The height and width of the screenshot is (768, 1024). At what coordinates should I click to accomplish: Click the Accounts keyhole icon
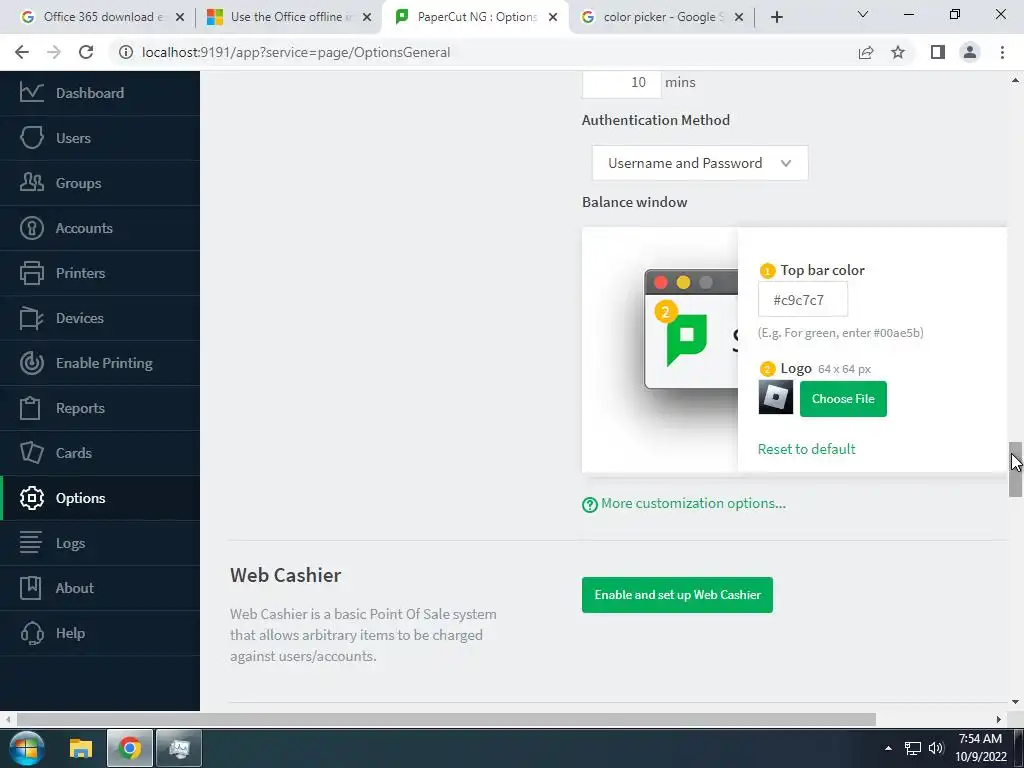(x=31, y=228)
